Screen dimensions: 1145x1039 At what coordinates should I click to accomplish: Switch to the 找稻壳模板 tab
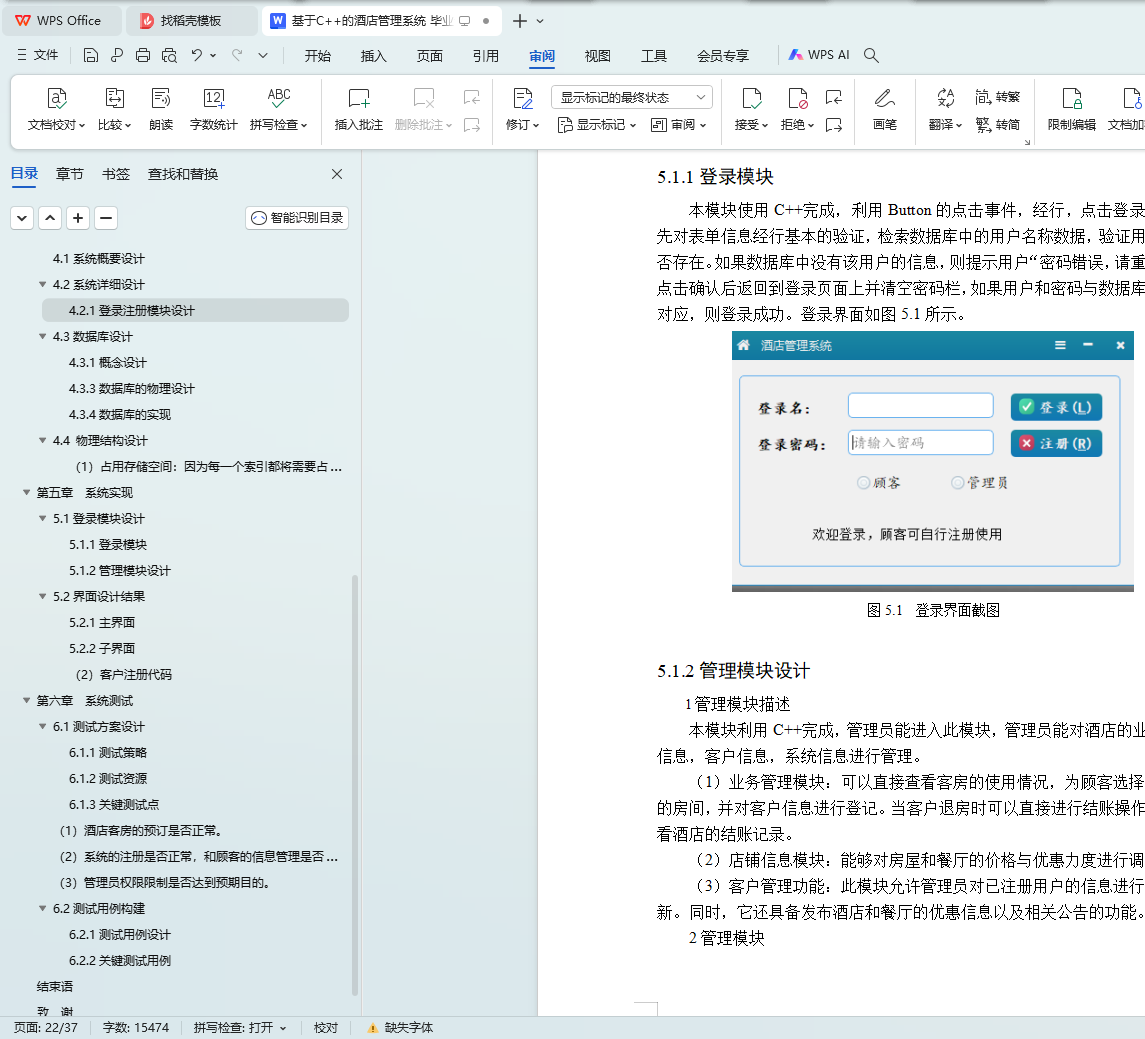tap(191, 20)
